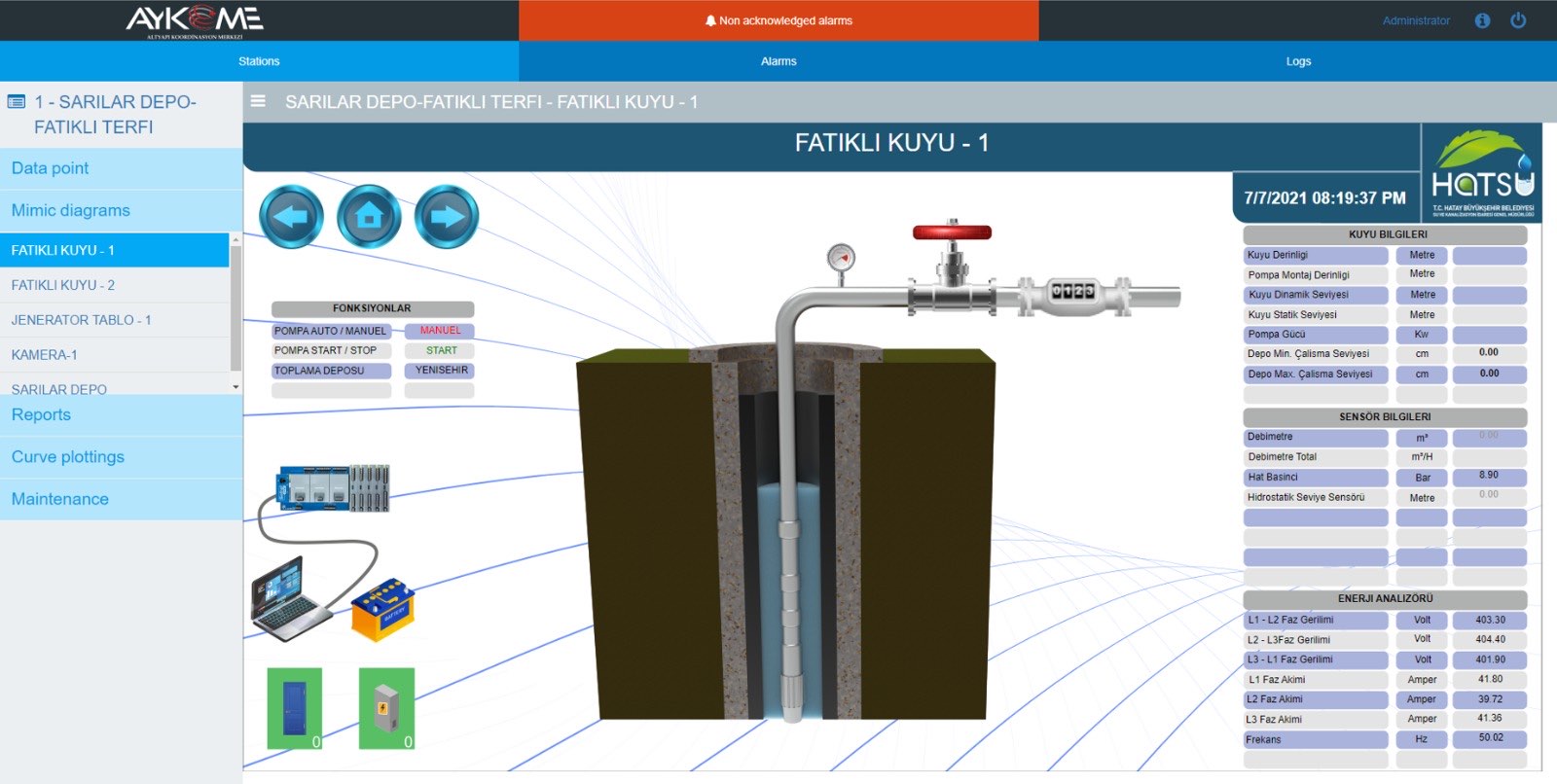Viewport: 1557px width, 784px height.
Task: Collapse the Mimic diagrams section
Action: (x=121, y=210)
